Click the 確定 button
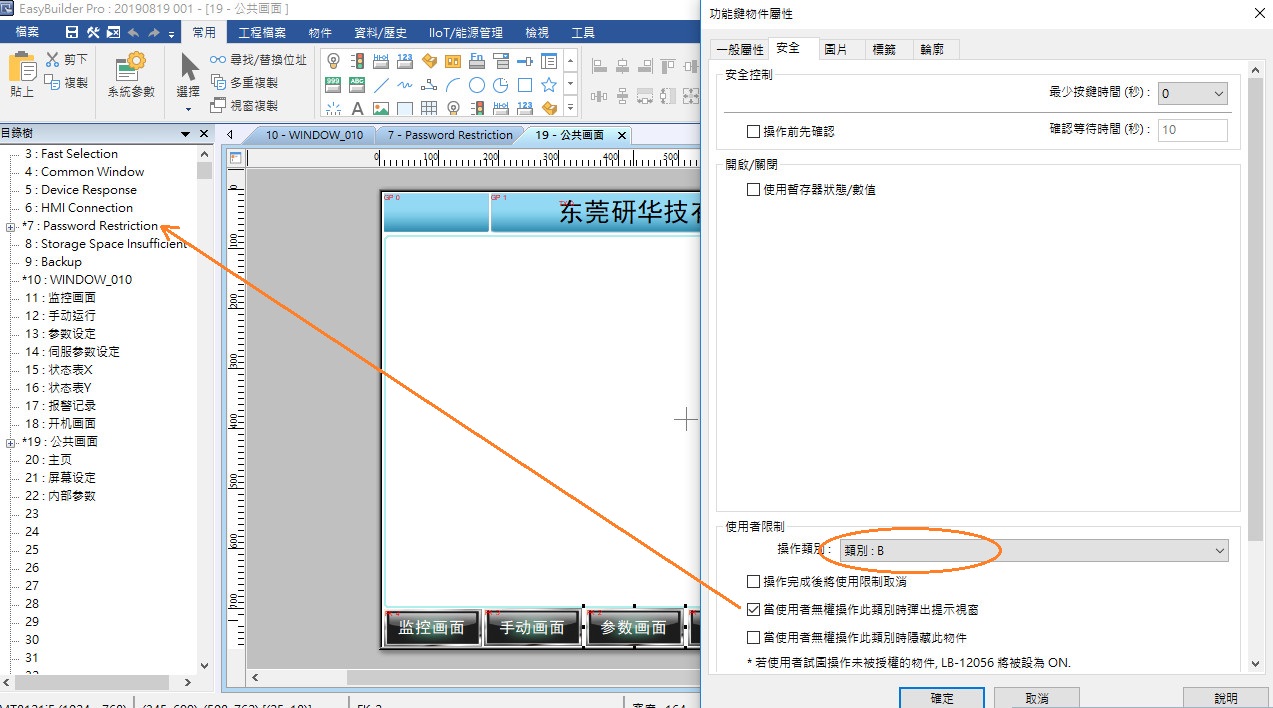The image size is (1273, 708). tap(941, 698)
